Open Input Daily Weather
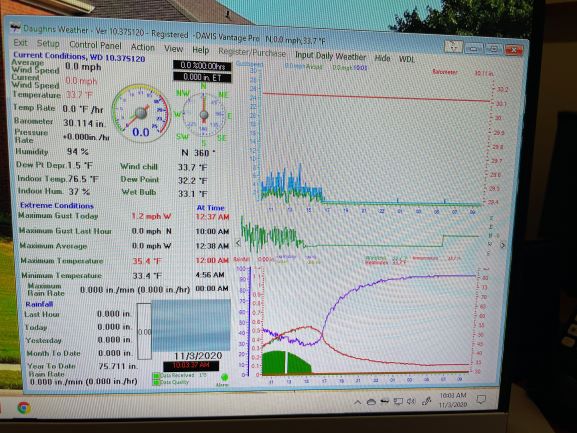 [330, 56]
